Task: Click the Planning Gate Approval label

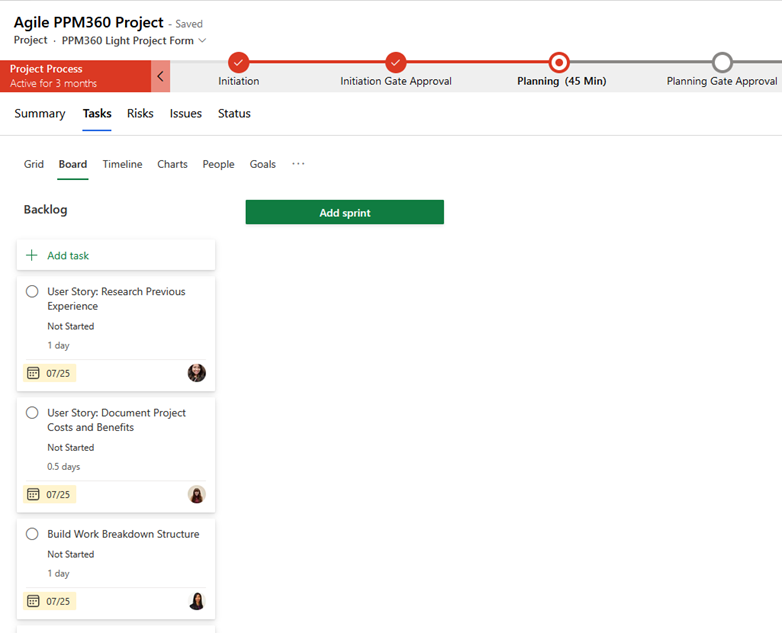Action: coord(722,81)
